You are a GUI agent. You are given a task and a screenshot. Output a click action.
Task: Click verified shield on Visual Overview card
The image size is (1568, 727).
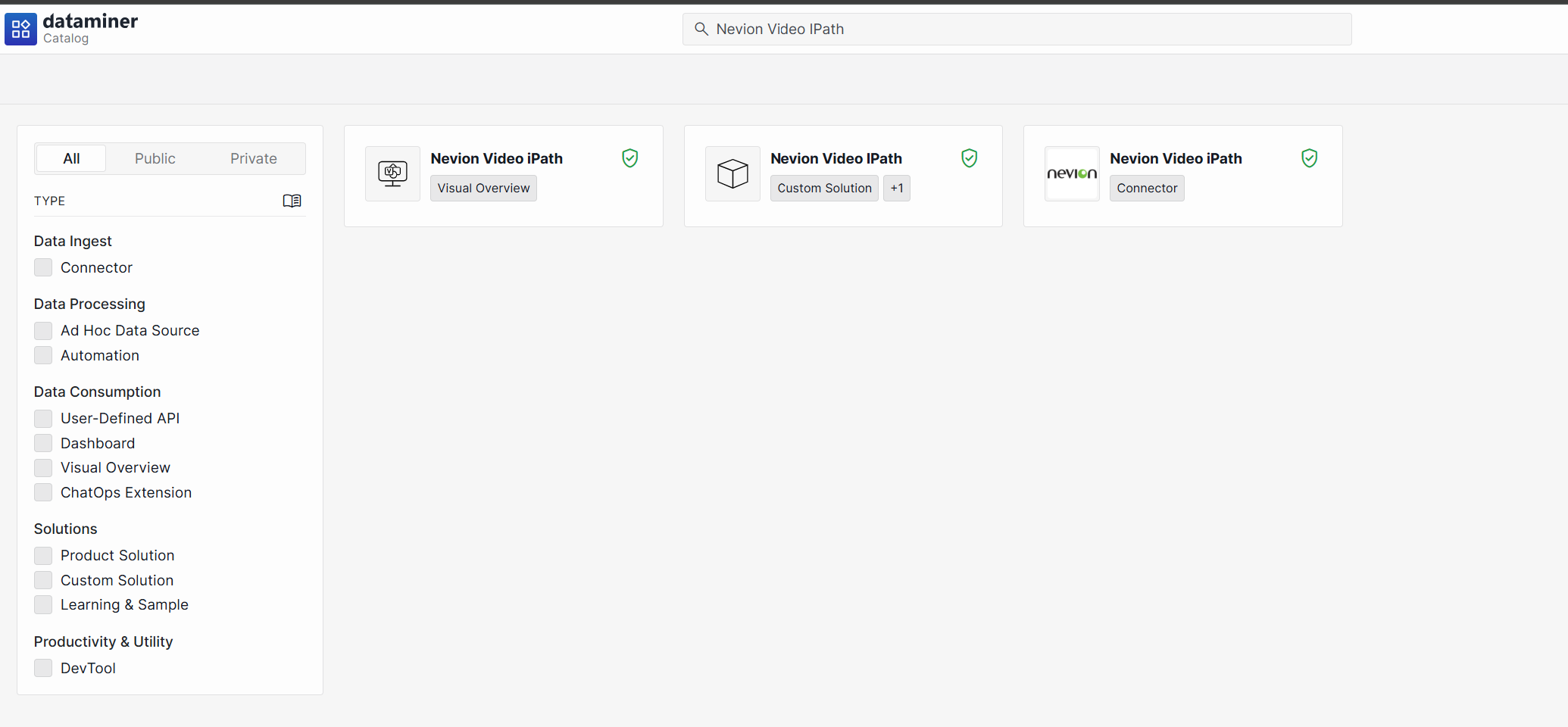(629, 158)
